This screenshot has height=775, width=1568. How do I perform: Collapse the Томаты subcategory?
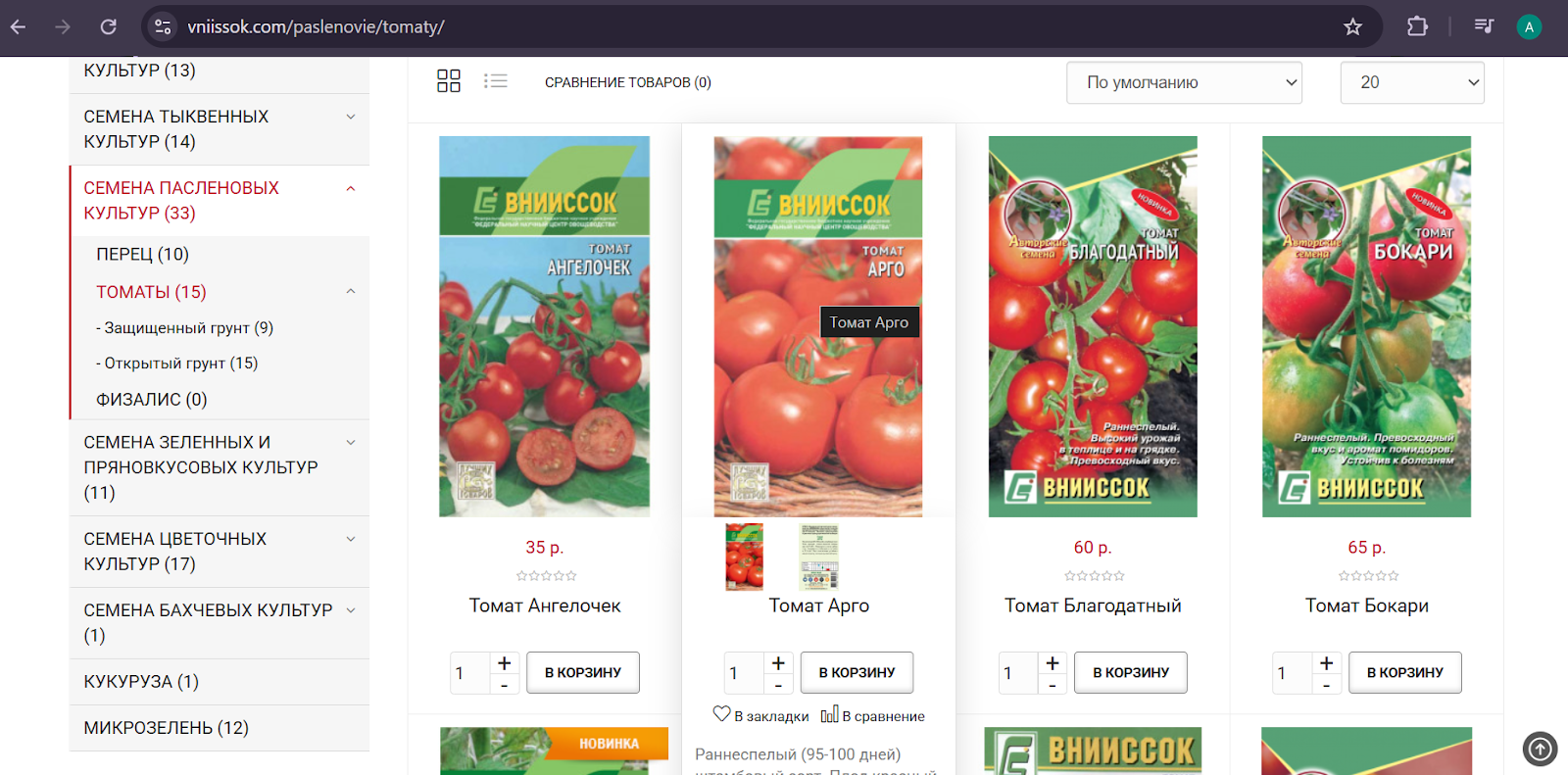[351, 292]
